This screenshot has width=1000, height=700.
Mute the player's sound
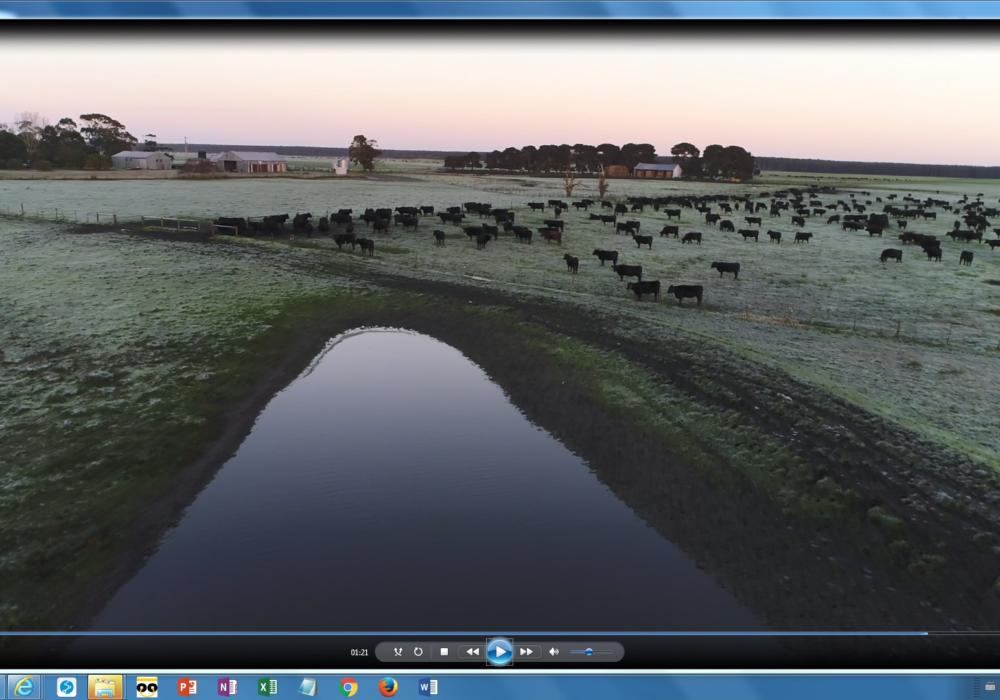tap(554, 652)
